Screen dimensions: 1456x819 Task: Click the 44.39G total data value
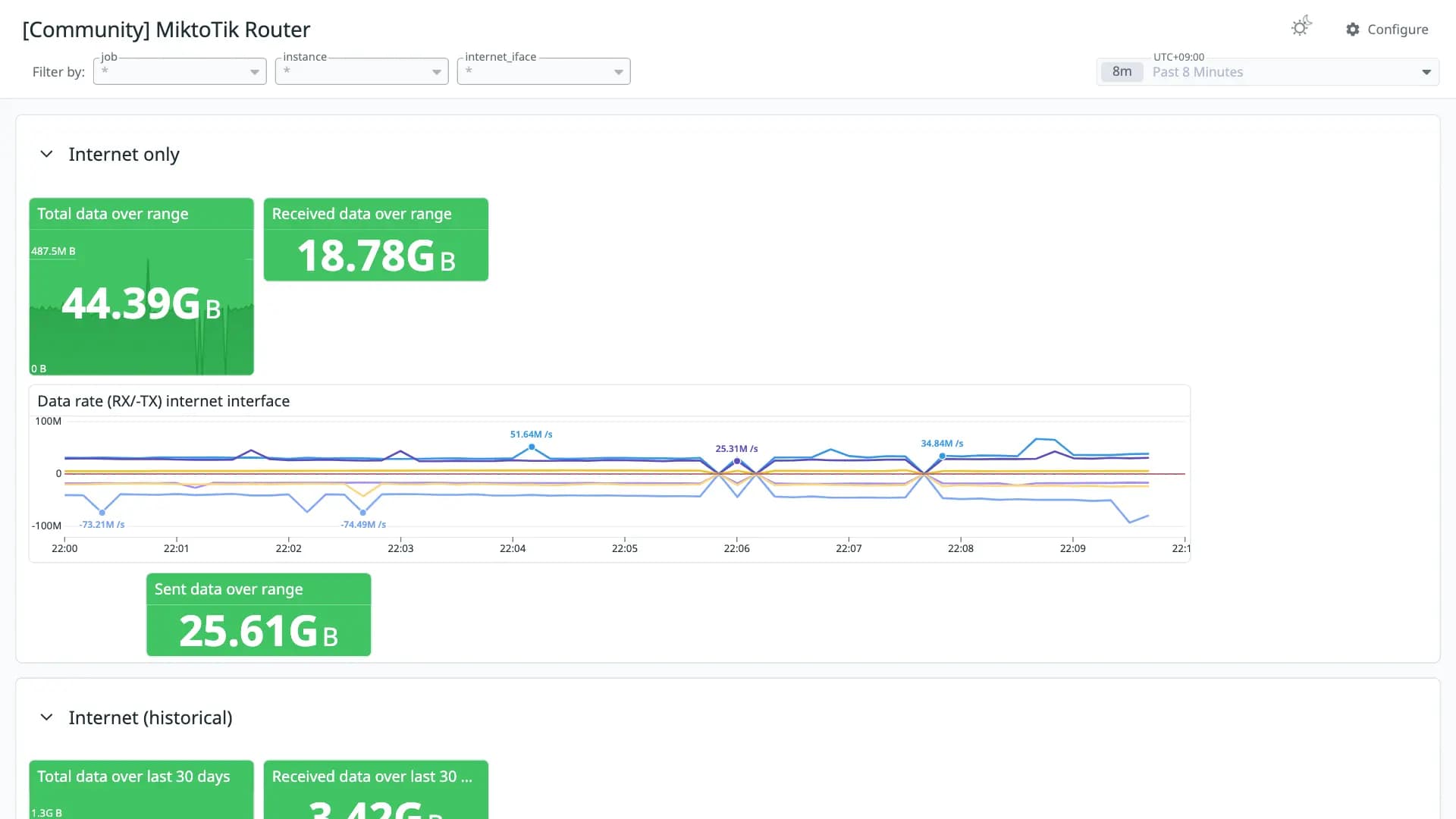tap(141, 303)
